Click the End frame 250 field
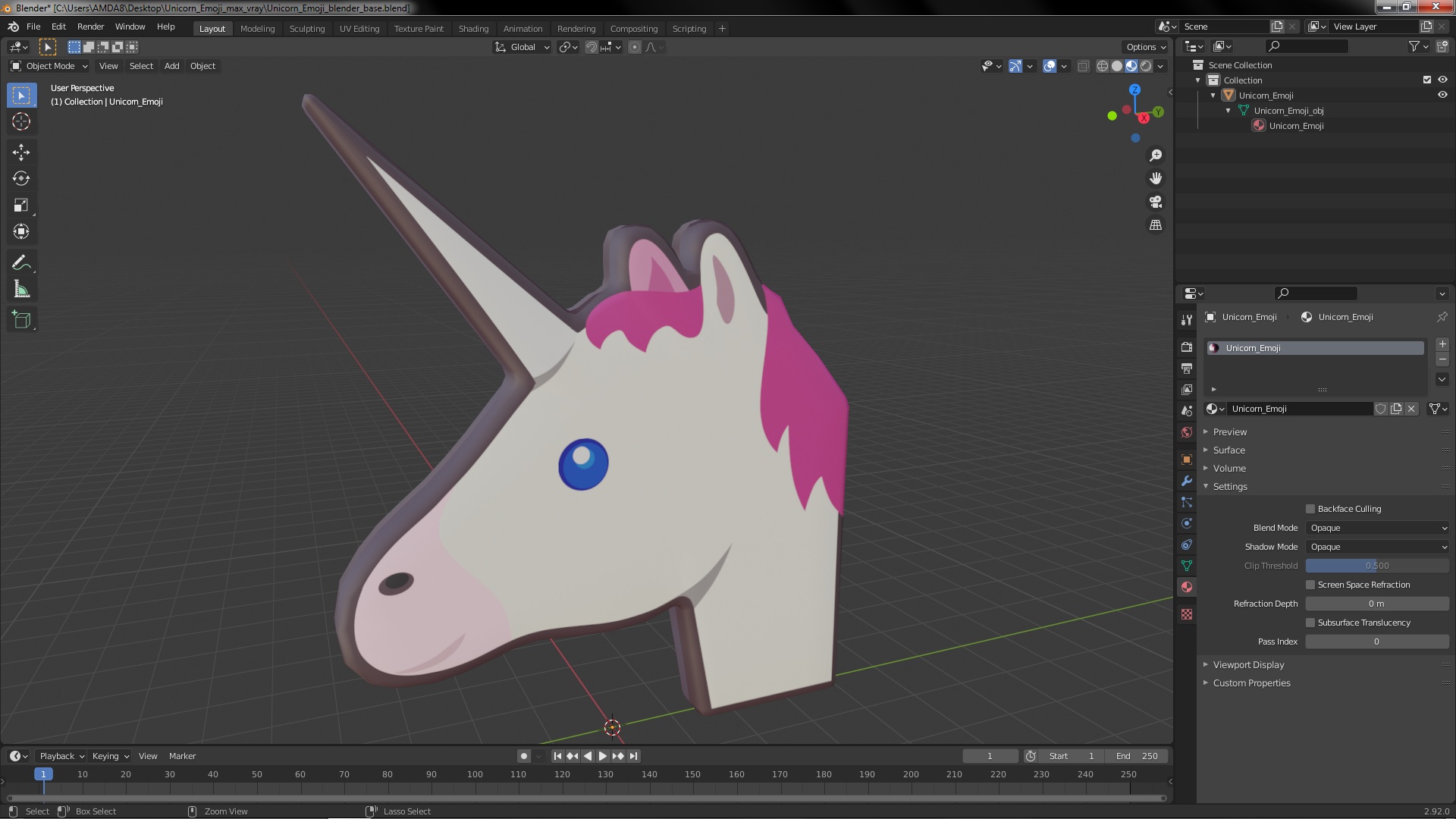This screenshot has width=1456, height=819. (x=1136, y=756)
